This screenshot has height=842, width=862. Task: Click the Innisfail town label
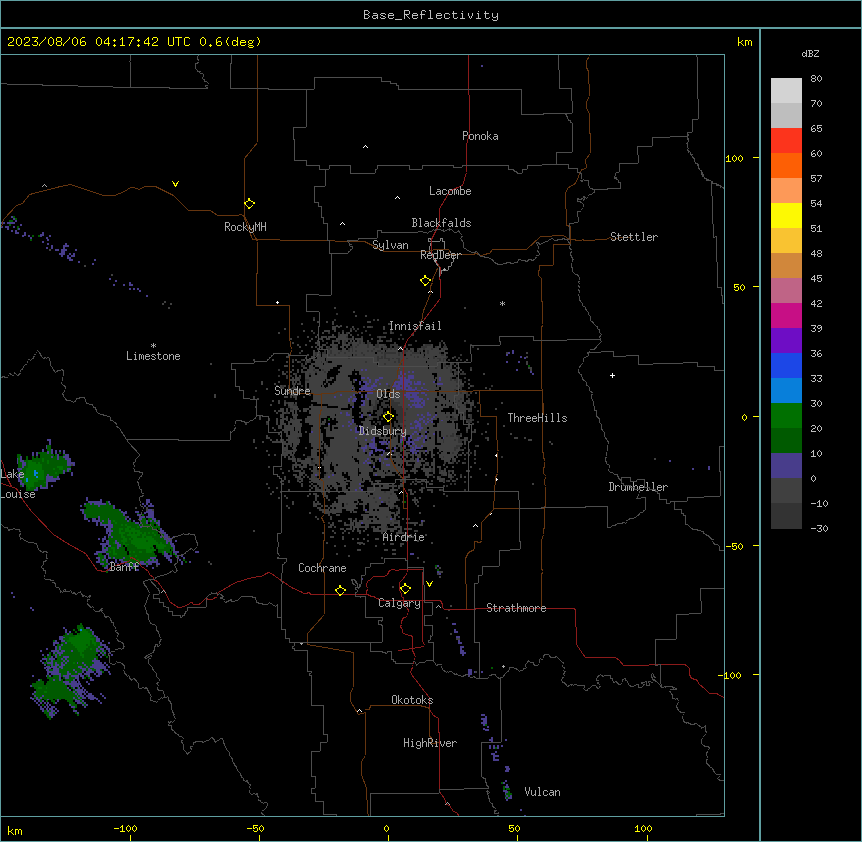415,326
